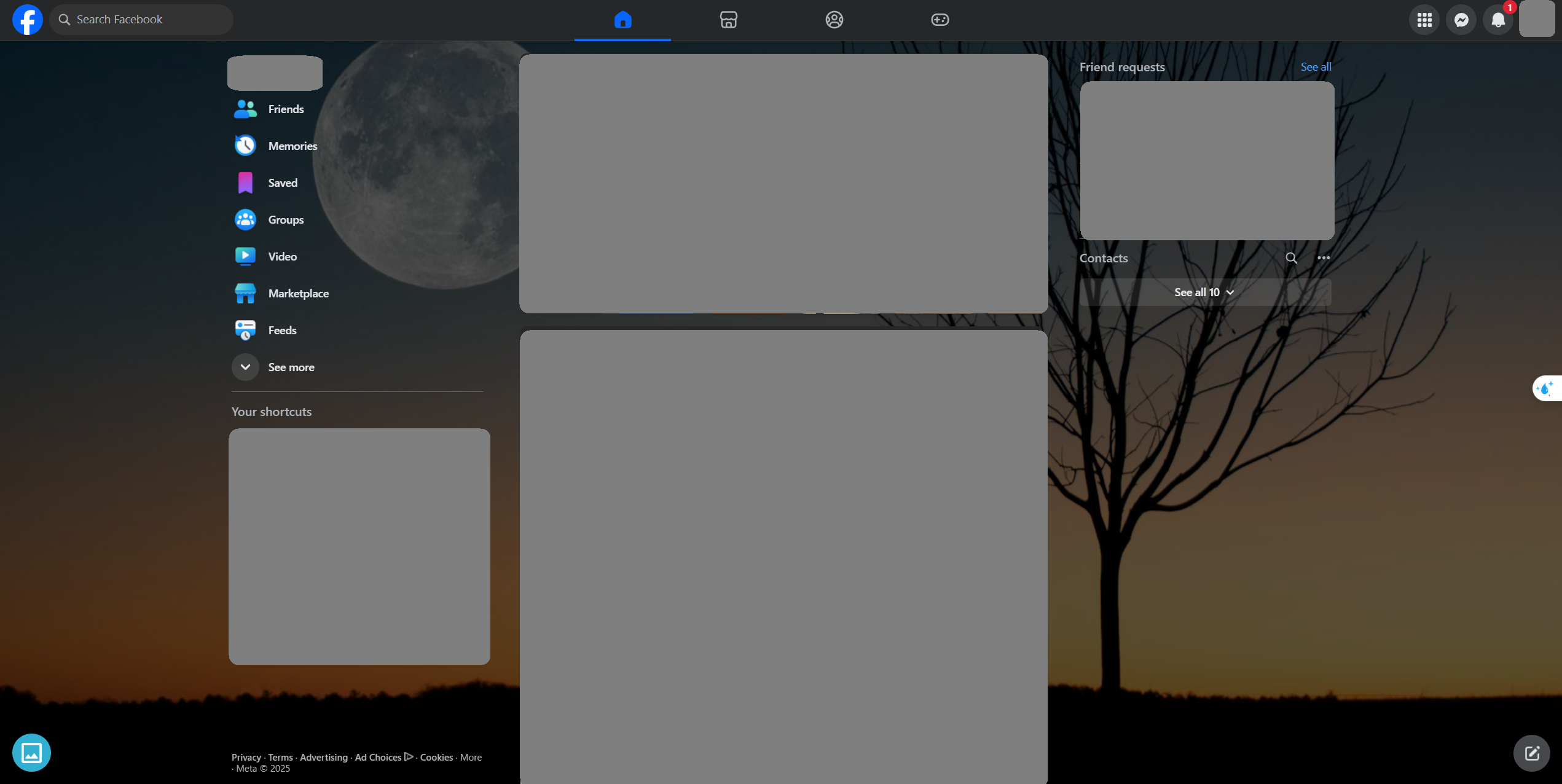Click the Contacts search icon
Screen dimensions: 1562x784
(x=1293, y=258)
